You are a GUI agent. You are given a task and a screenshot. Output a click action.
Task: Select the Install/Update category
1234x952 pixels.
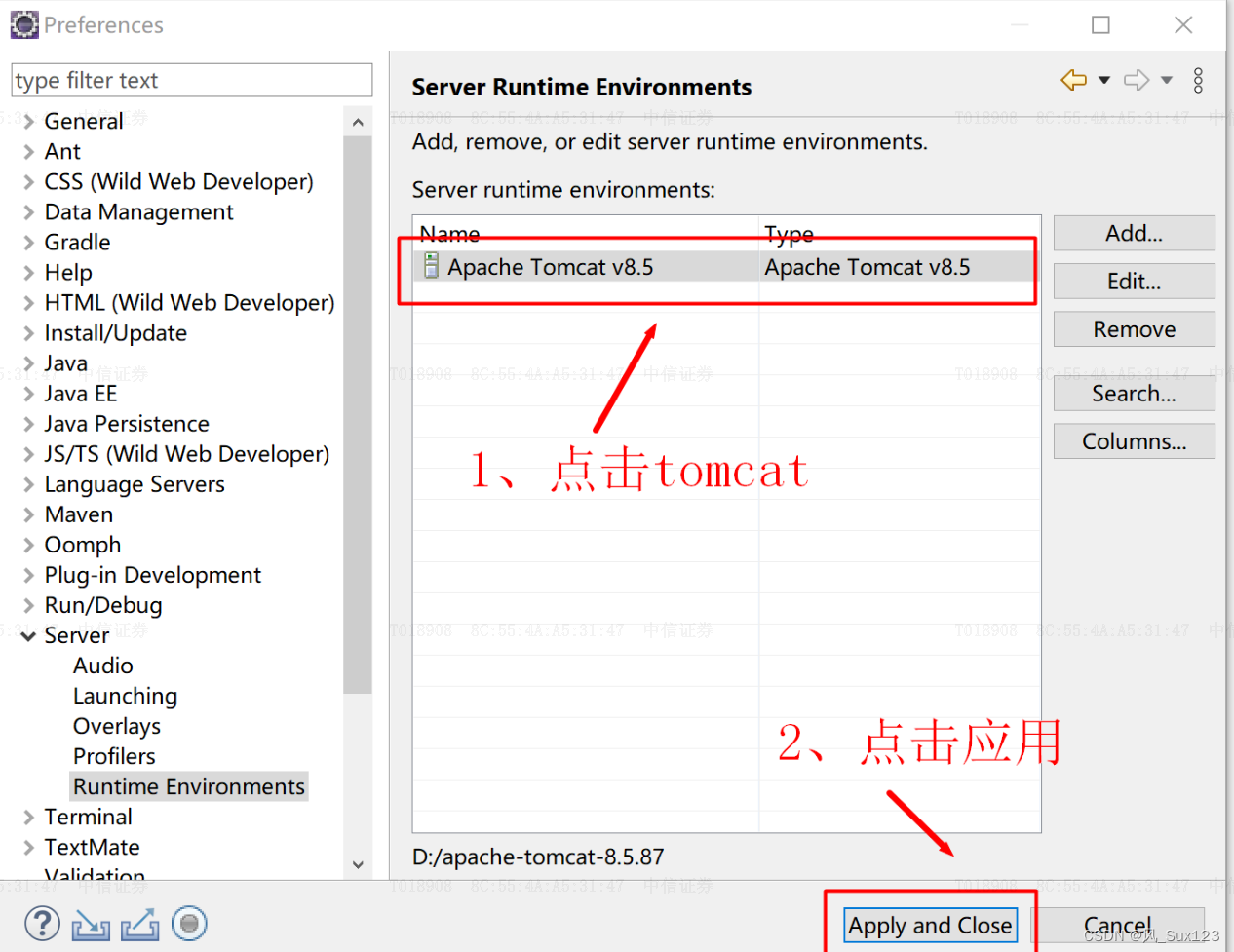click(x=116, y=333)
